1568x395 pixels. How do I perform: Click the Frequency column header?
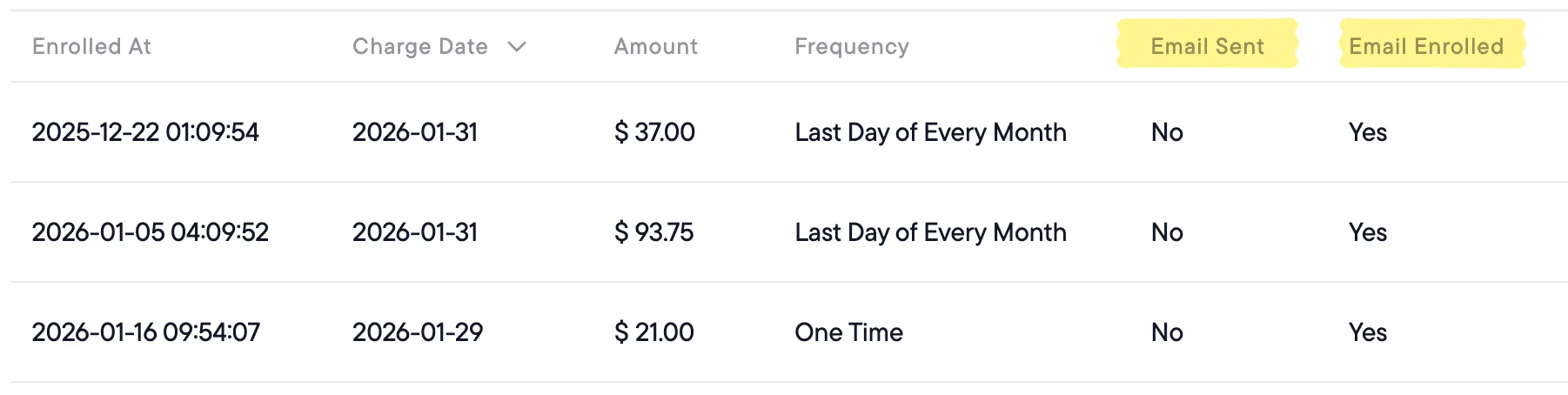pos(851,47)
